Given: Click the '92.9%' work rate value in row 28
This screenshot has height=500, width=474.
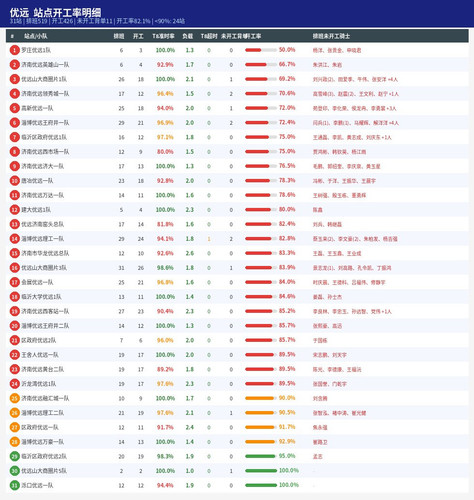Looking at the screenshot, I should (287, 442).
